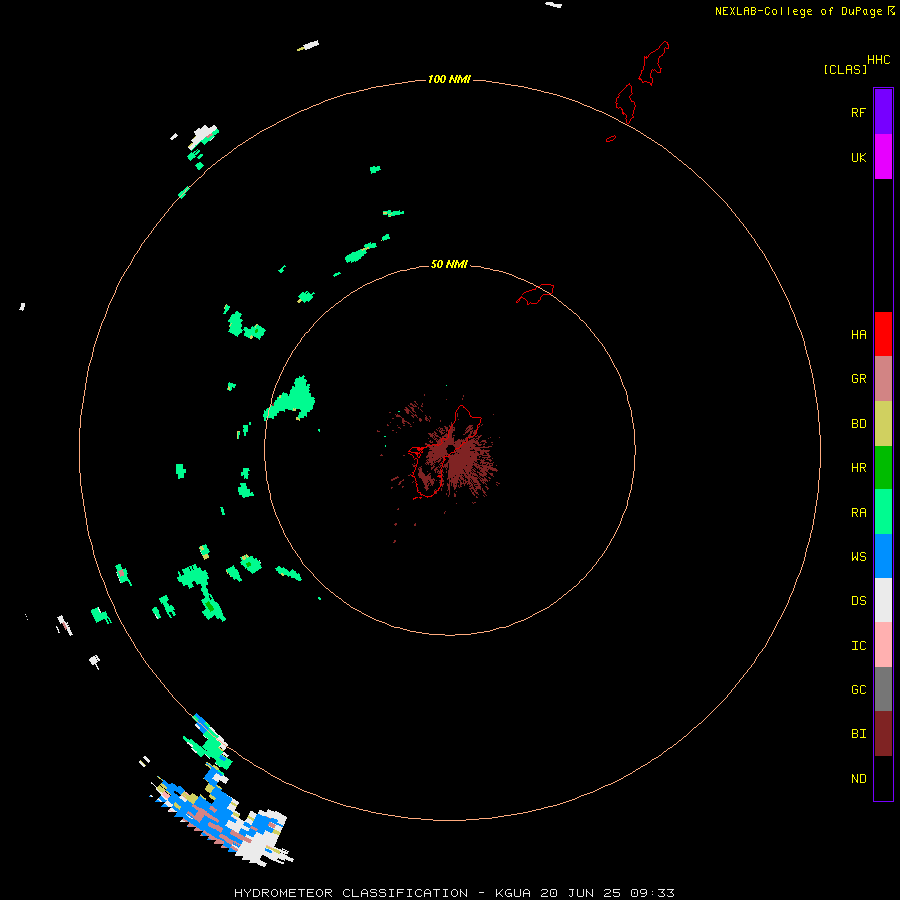Click the WS legend label
Screen dimensions: 900x900
coord(858,556)
